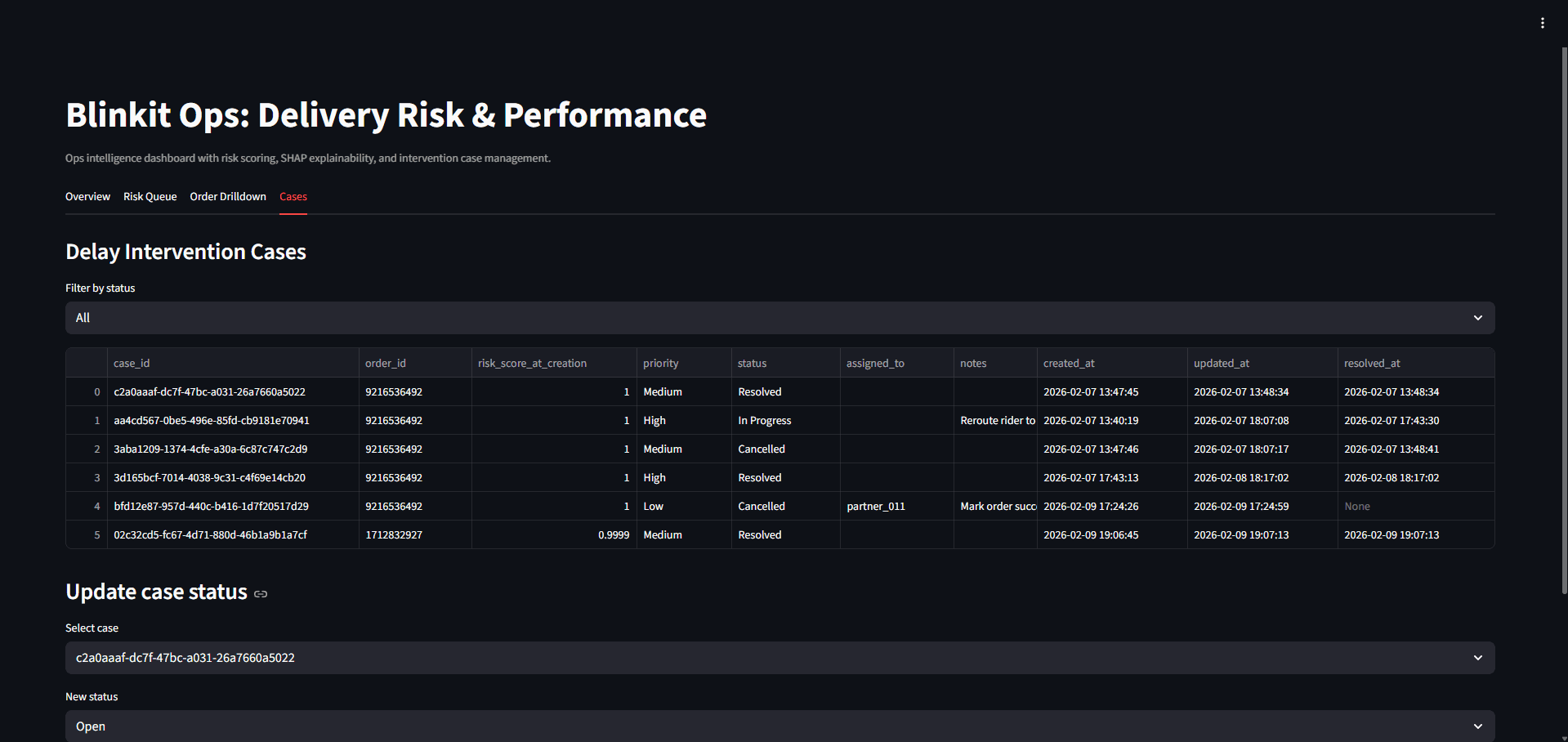The width and height of the screenshot is (1568, 742).
Task: Select case ID bfd12e87-957d-440c-b416-1d7f20517d29 cell
Action: click(x=232, y=506)
